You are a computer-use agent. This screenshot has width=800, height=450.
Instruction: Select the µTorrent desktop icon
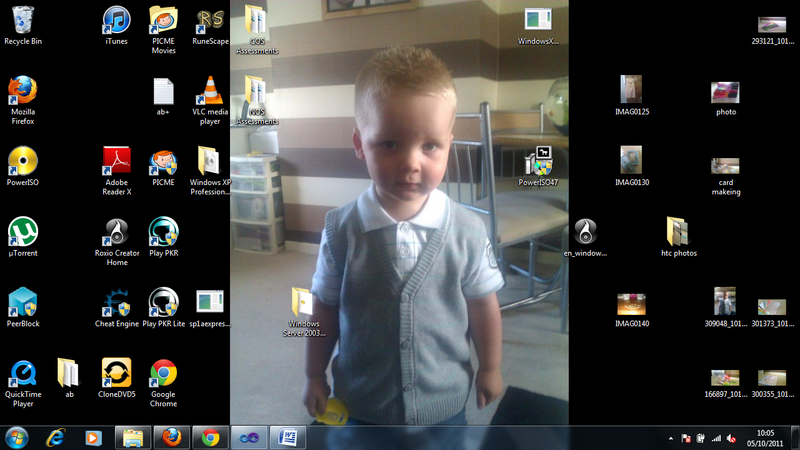coord(22,233)
